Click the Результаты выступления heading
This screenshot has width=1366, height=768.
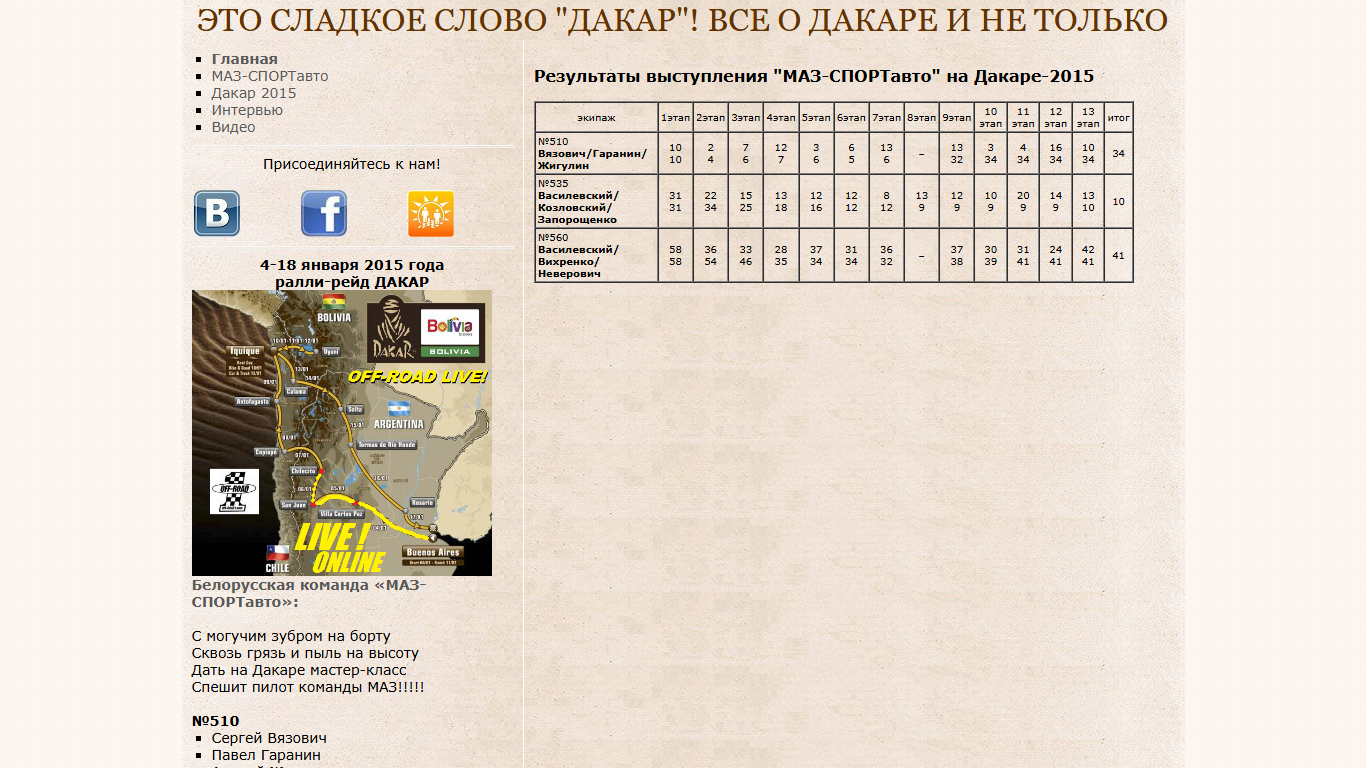(814, 76)
